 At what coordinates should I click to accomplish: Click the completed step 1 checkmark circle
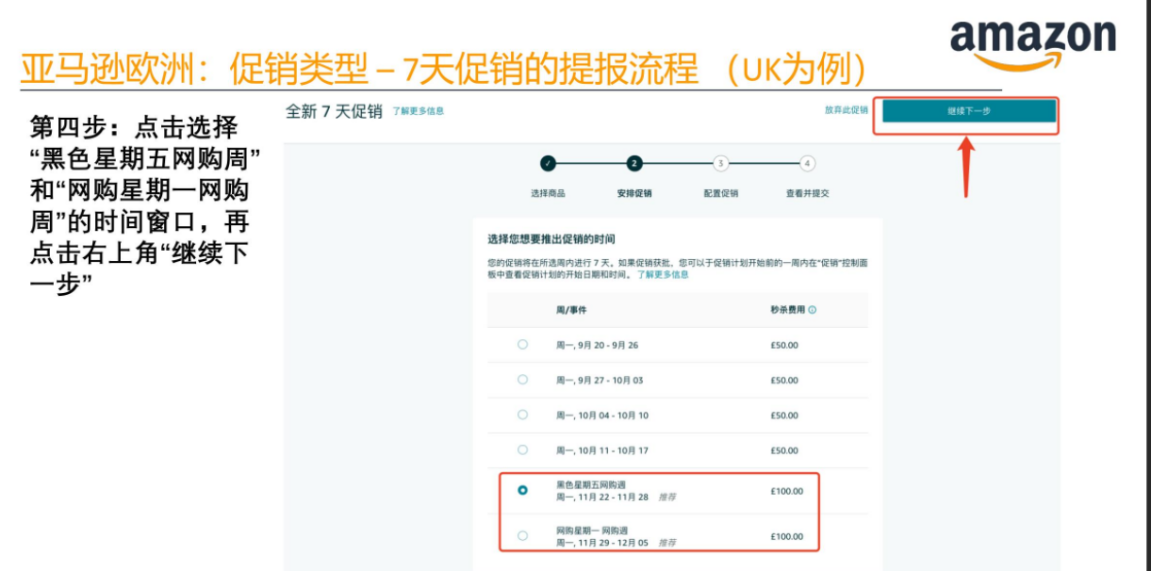tap(548, 163)
